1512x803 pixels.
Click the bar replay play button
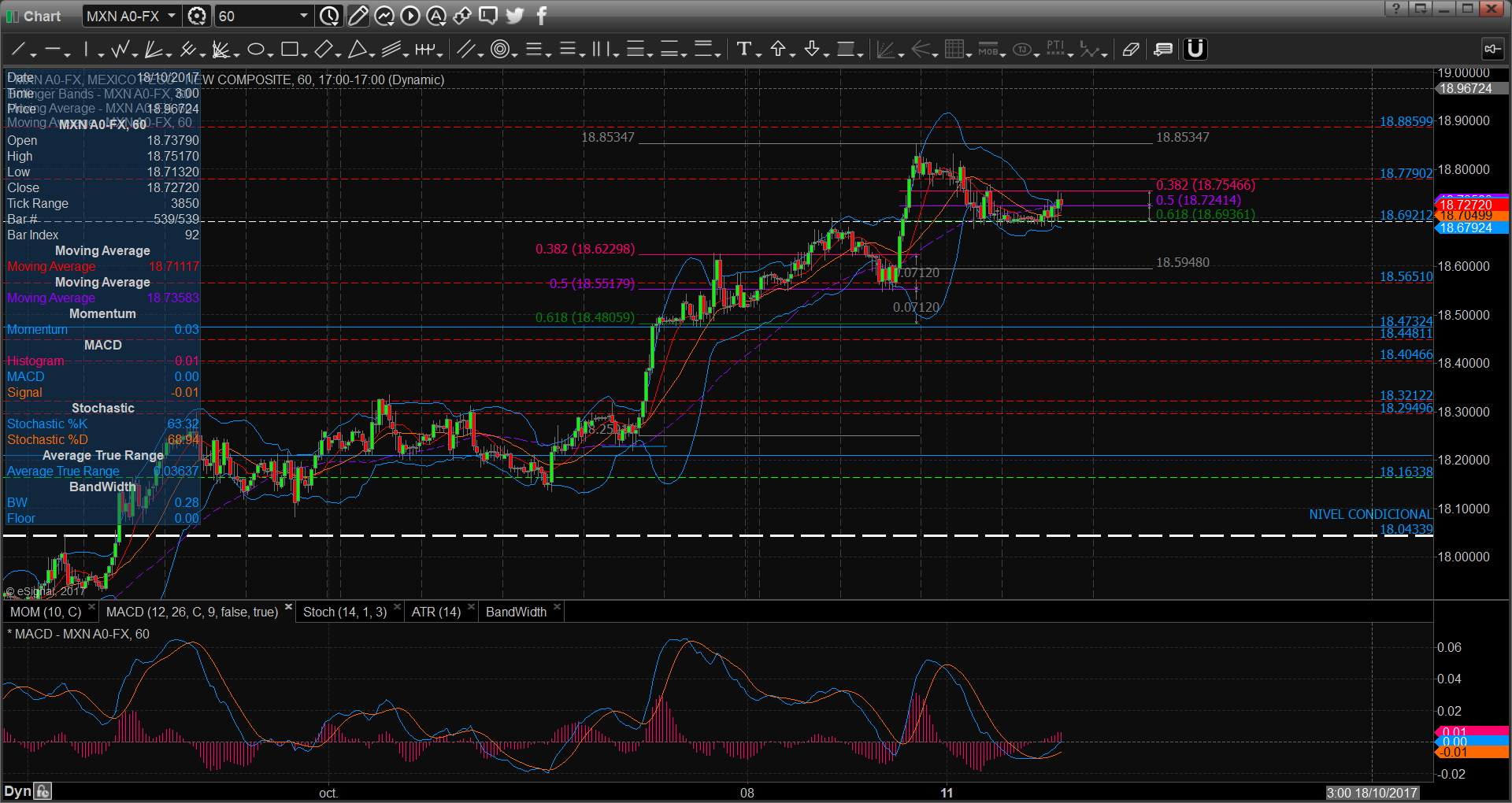click(410, 16)
